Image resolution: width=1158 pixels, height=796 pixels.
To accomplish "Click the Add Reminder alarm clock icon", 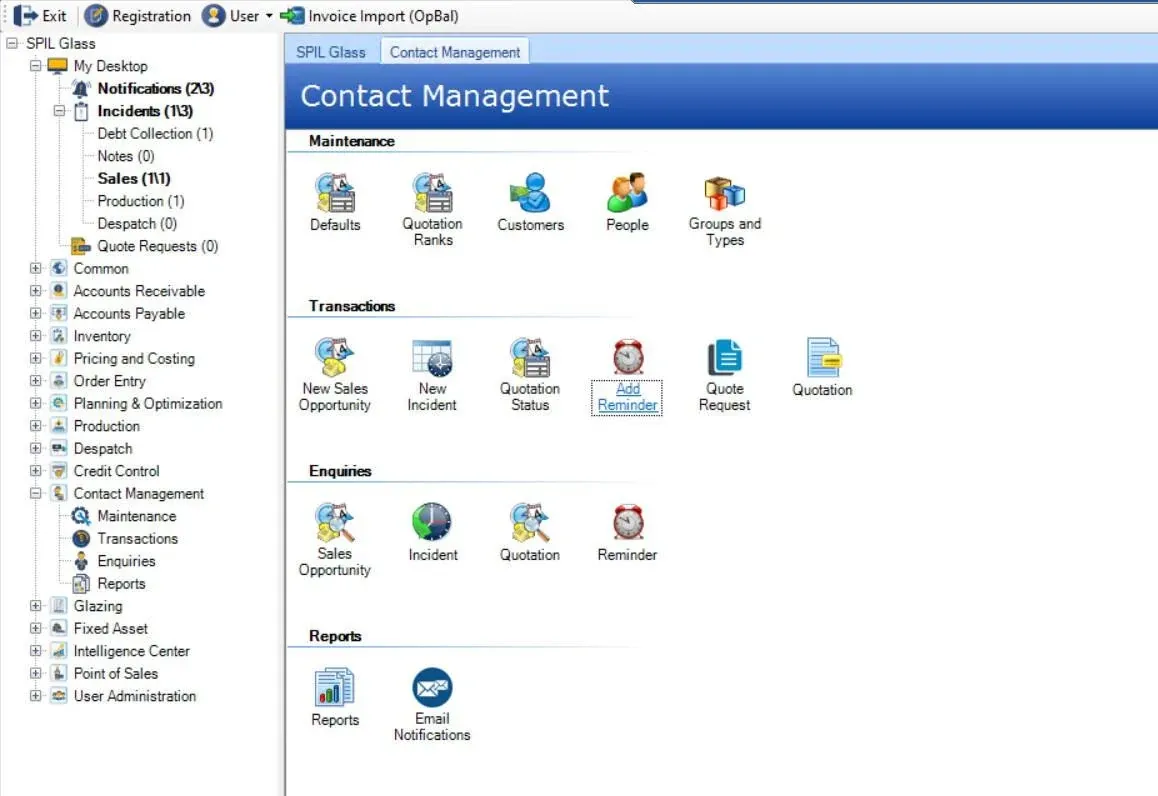I will 628,357.
